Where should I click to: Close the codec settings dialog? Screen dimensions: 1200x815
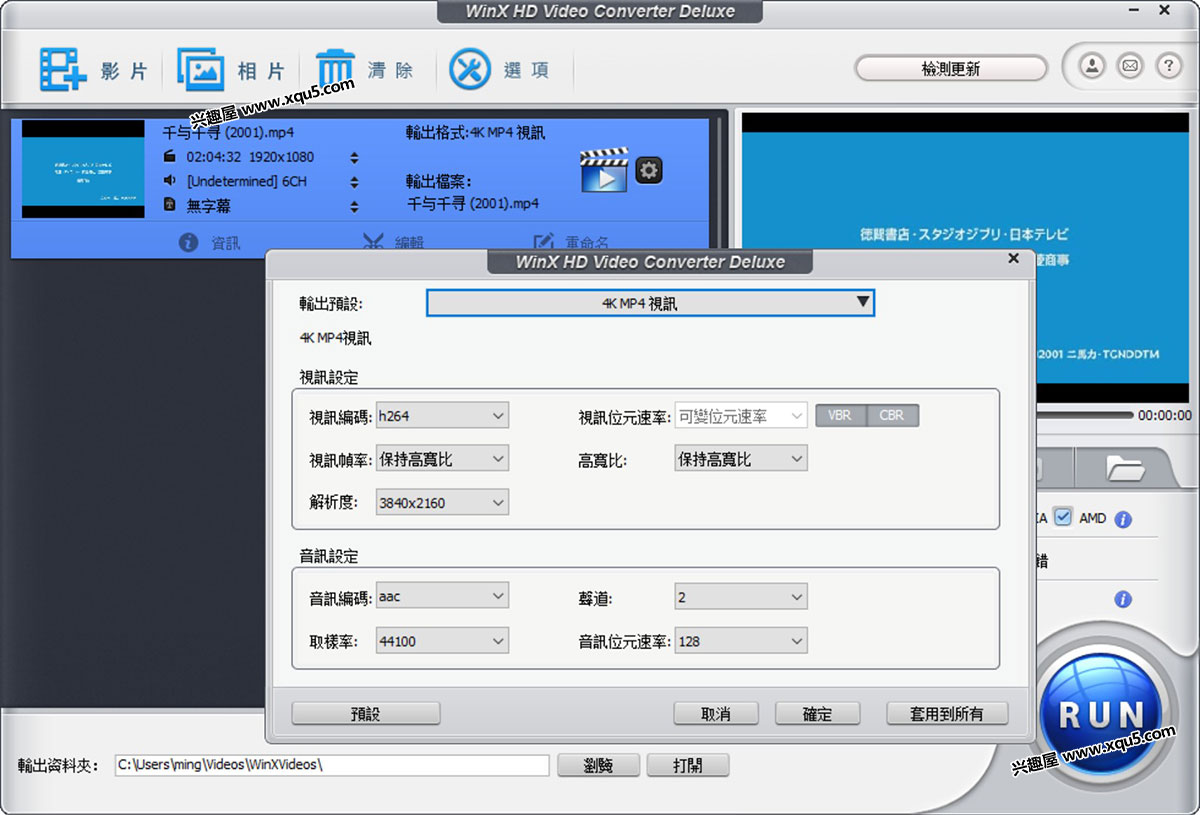click(1014, 259)
